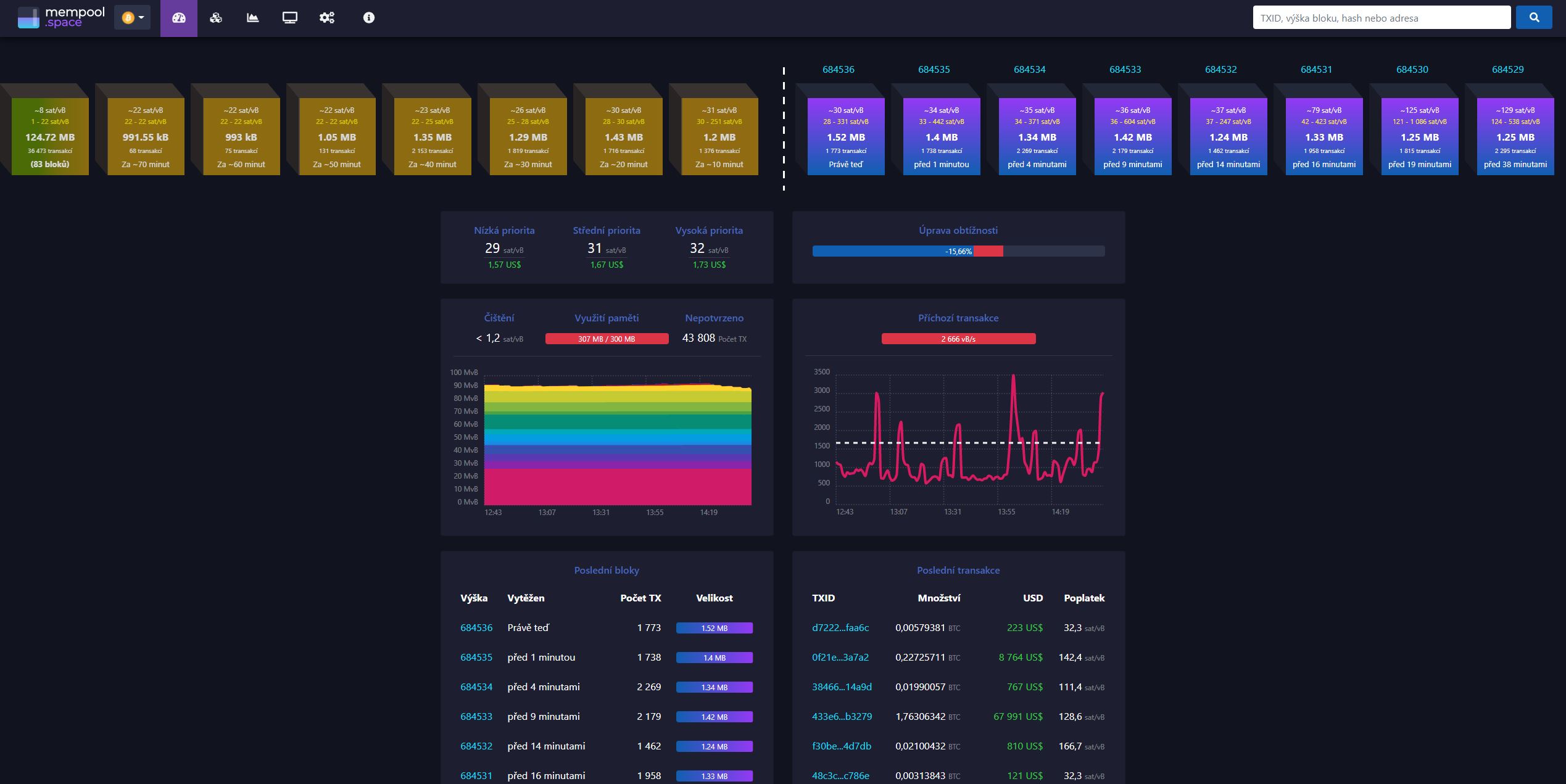Open the Graphs area-chart icon page
This screenshot has width=1566, height=784.
tap(253, 18)
